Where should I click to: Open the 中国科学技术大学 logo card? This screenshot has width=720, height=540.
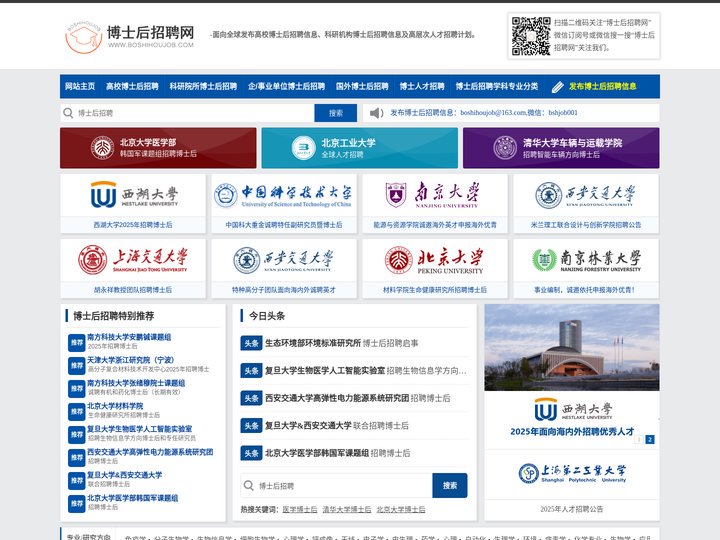point(284,195)
